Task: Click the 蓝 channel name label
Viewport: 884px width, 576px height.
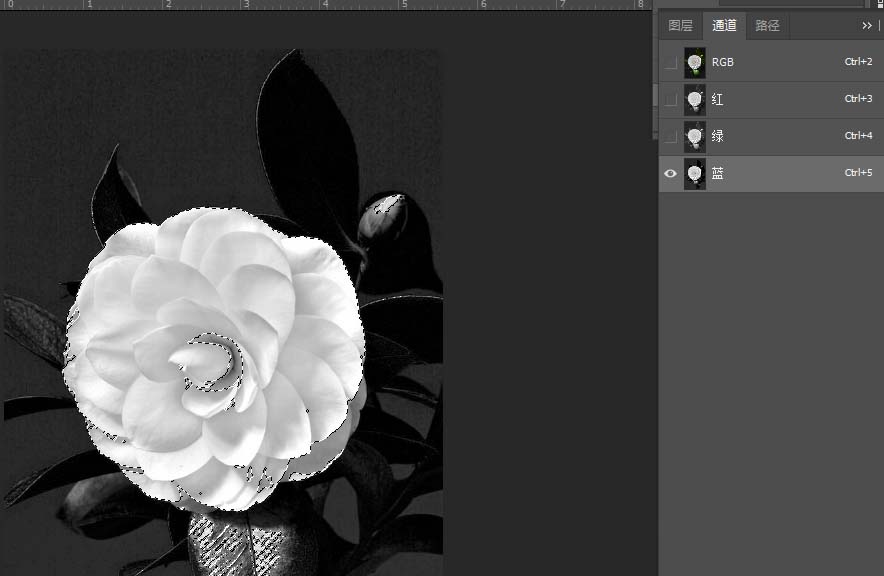Action: coord(718,173)
